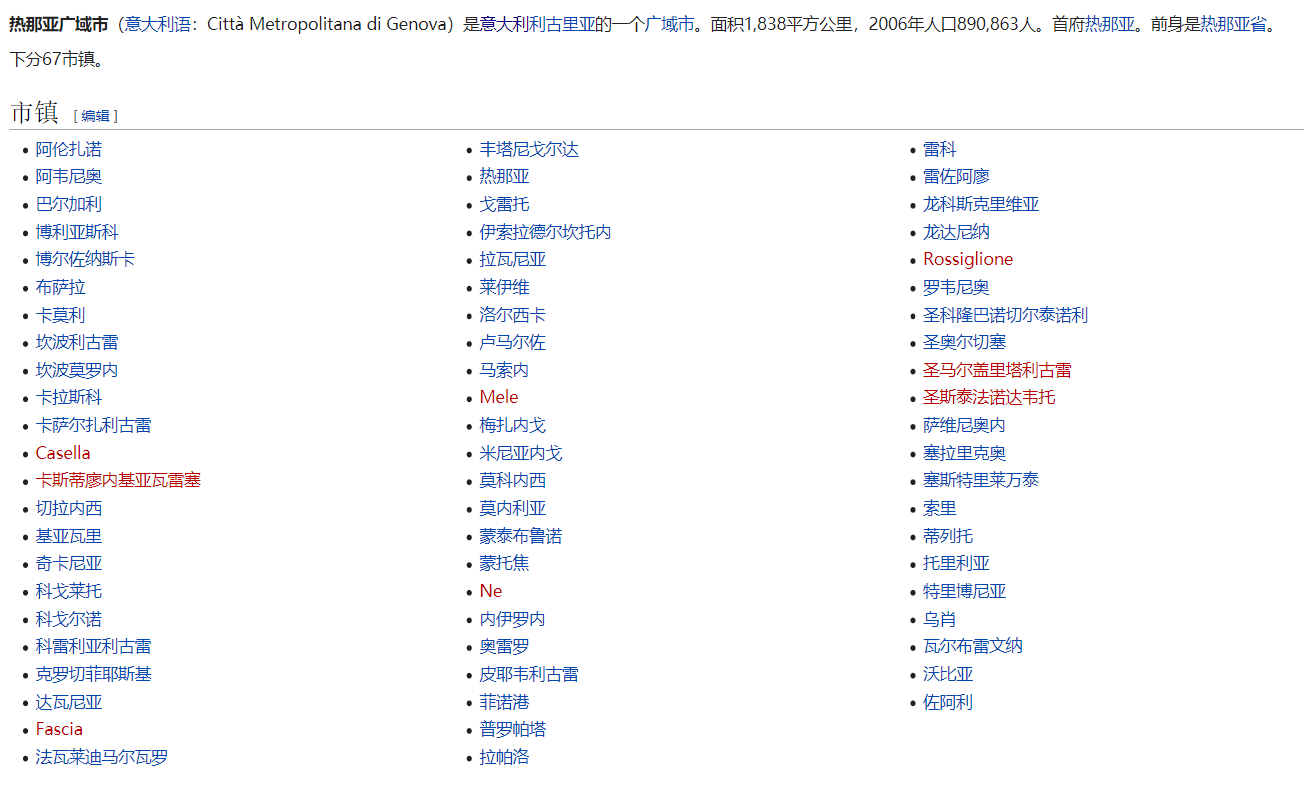Open the 阿韦尼奥 list entry
The height and width of the screenshot is (788, 1304).
tap(69, 177)
